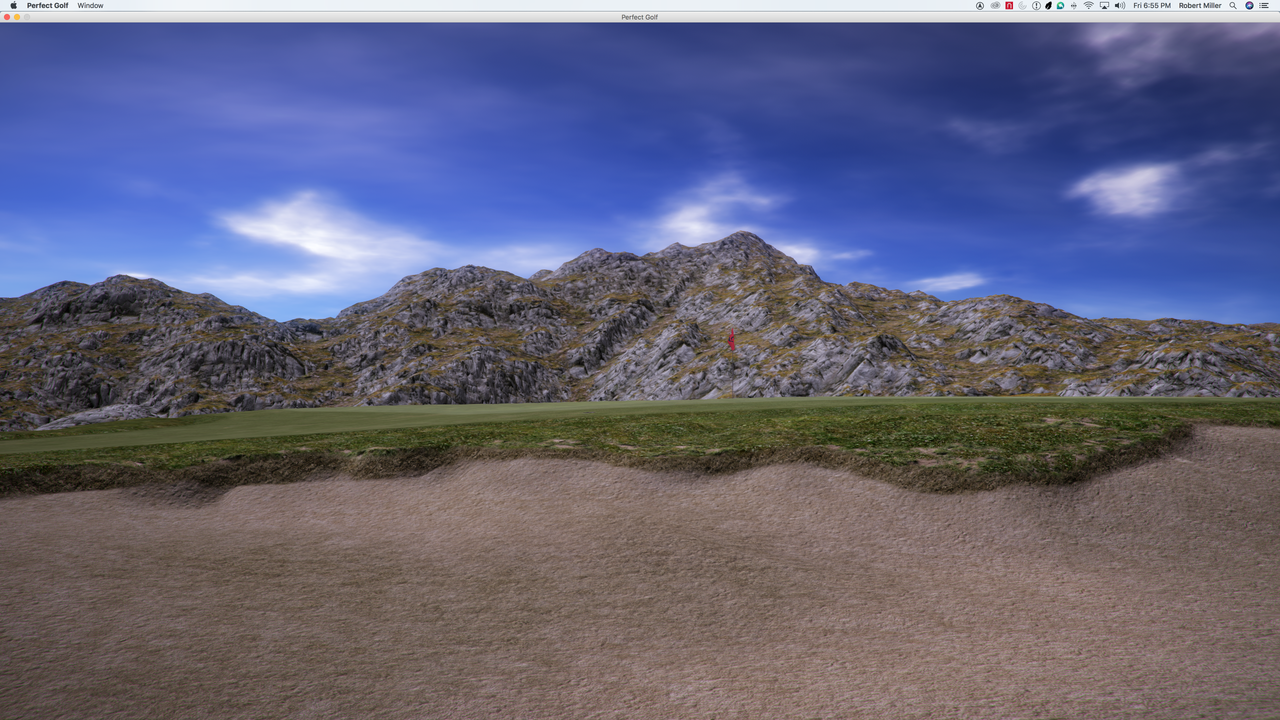Open Notification Center list icon
The image size is (1280, 720).
pos(1265,5)
